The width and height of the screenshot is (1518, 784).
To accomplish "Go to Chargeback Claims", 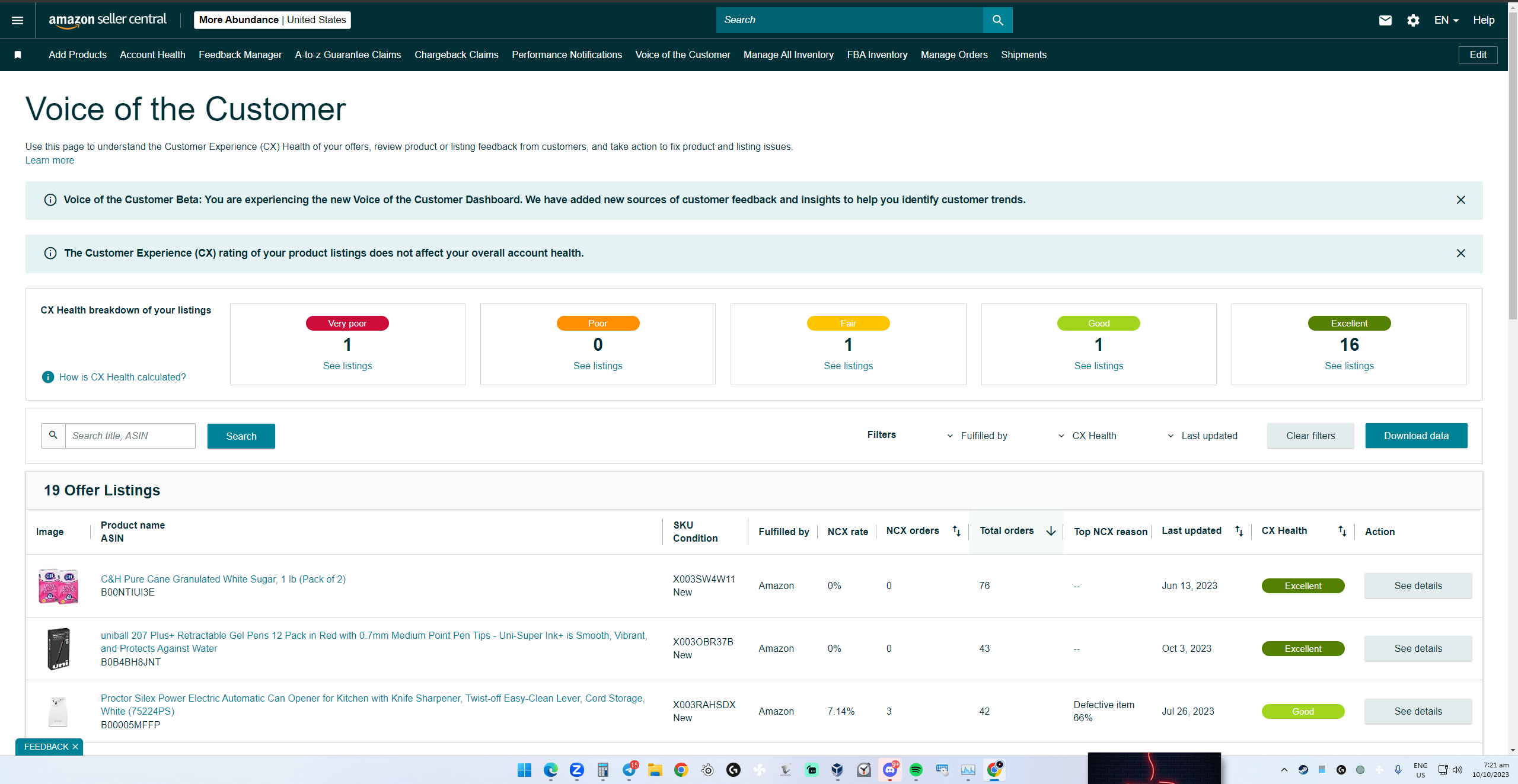I will (x=457, y=55).
